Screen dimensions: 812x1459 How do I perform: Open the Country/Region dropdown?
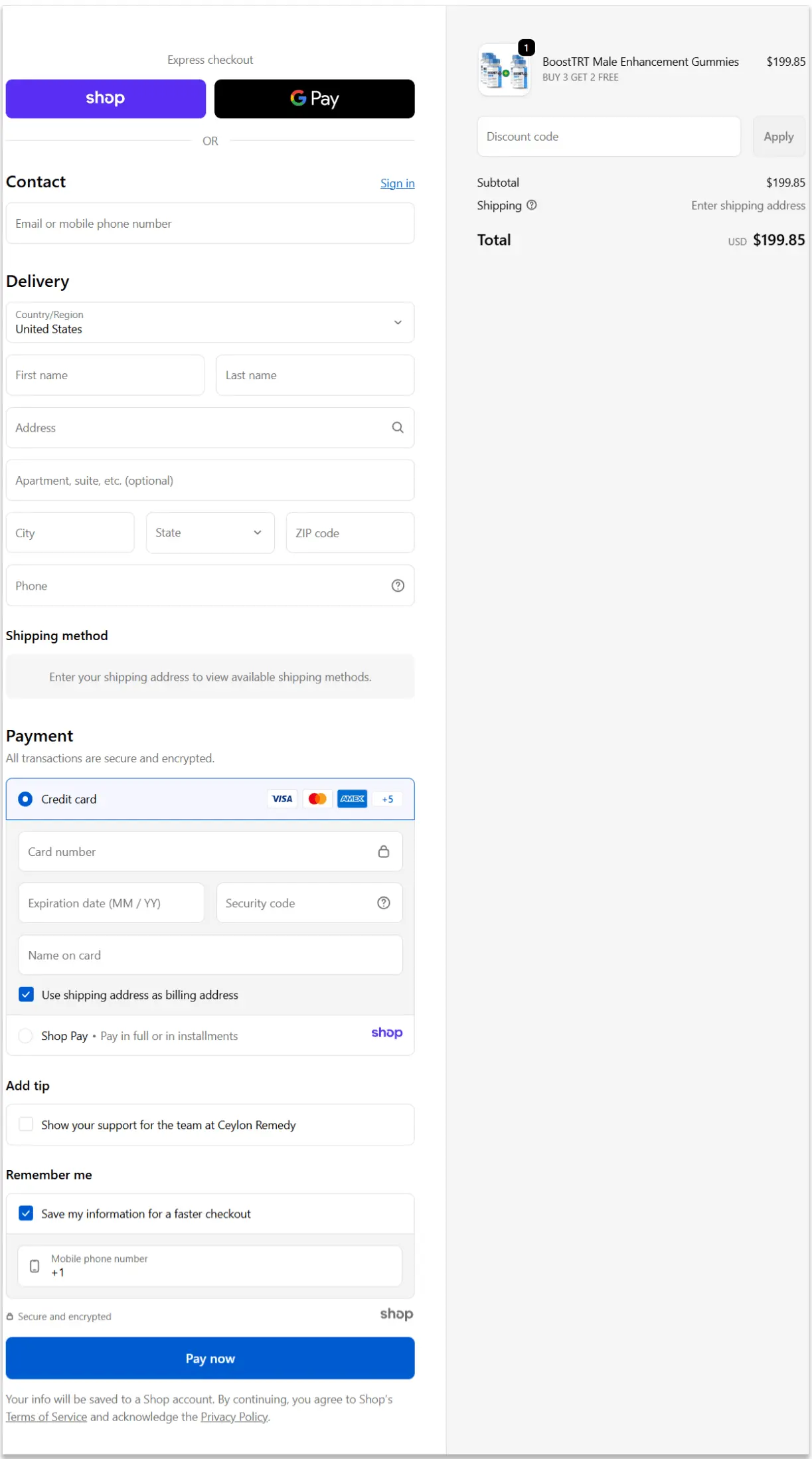click(210, 323)
